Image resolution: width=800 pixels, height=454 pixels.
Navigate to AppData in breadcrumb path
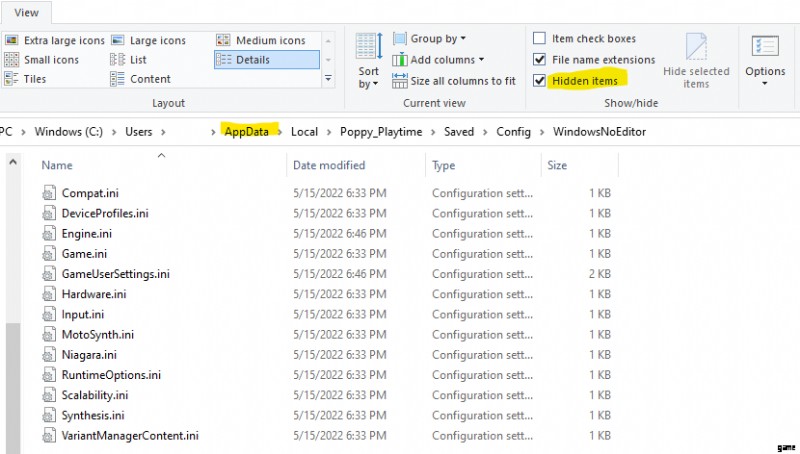click(x=246, y=131)
